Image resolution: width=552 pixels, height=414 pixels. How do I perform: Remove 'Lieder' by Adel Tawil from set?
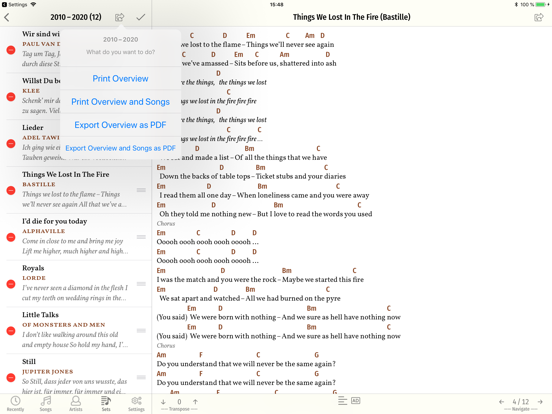11,144
